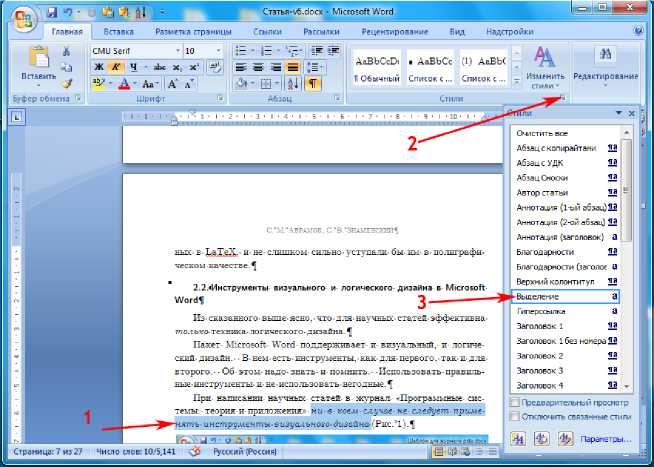This screenshot has height=467, width=654.
Task: Enable the Предварительный просмотр checkbox
Action: pos(515,403)
